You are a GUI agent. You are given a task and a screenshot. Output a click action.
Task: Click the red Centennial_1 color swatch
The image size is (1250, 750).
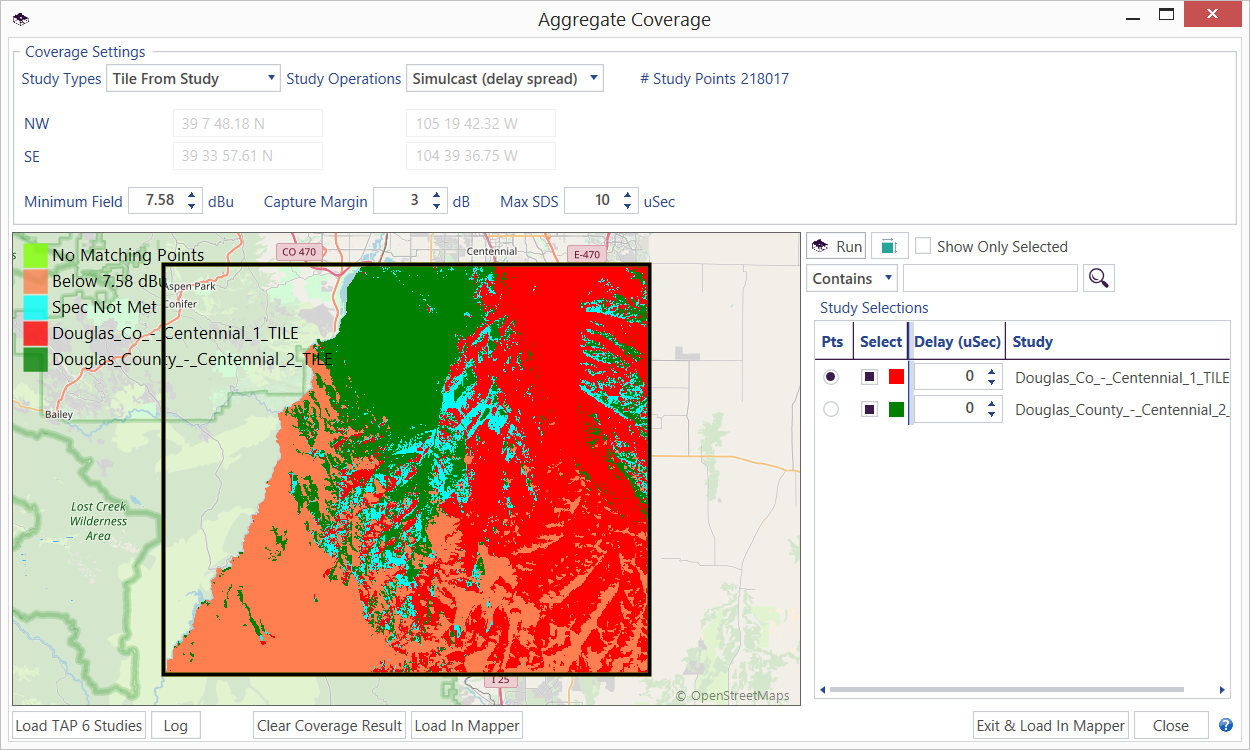pos(896,377)
